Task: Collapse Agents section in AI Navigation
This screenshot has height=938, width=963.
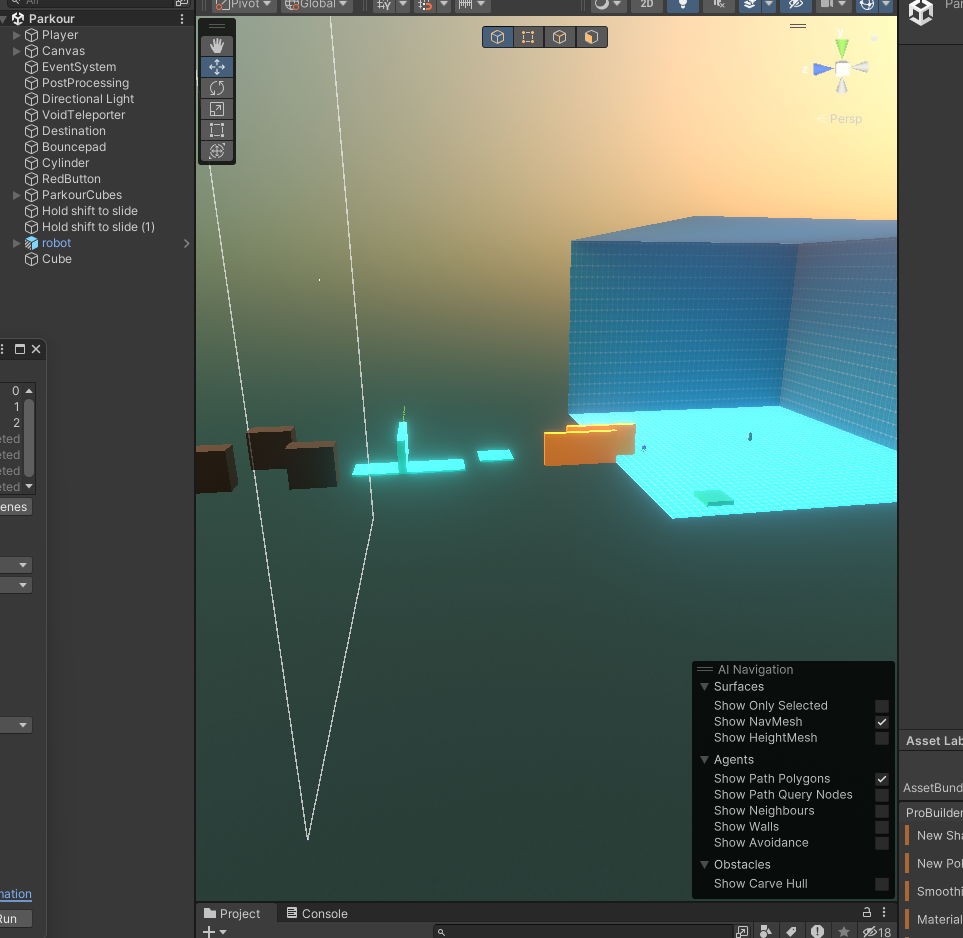Action: (x=704, y=760)
